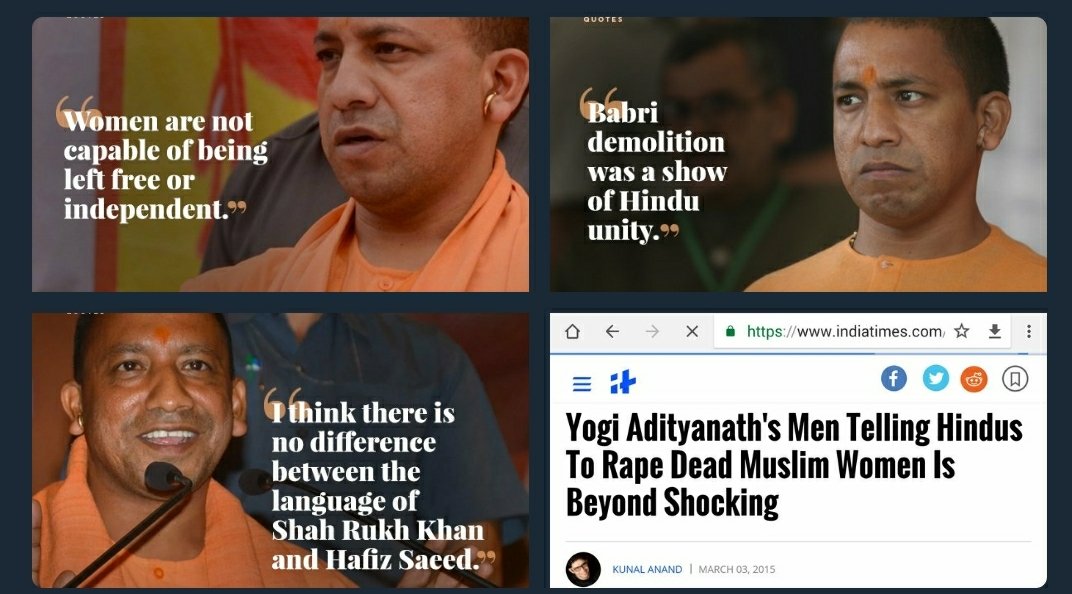Viewport: 1072px width, 594px height.
Task: Go back with the browser back arrow
Action: pos(612,332)
